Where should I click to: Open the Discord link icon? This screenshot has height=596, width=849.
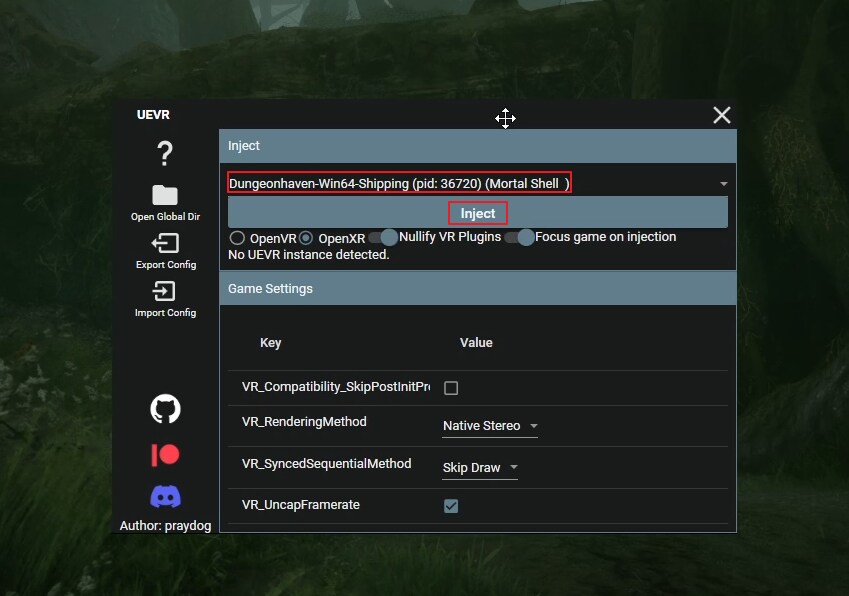coord(165,496)
